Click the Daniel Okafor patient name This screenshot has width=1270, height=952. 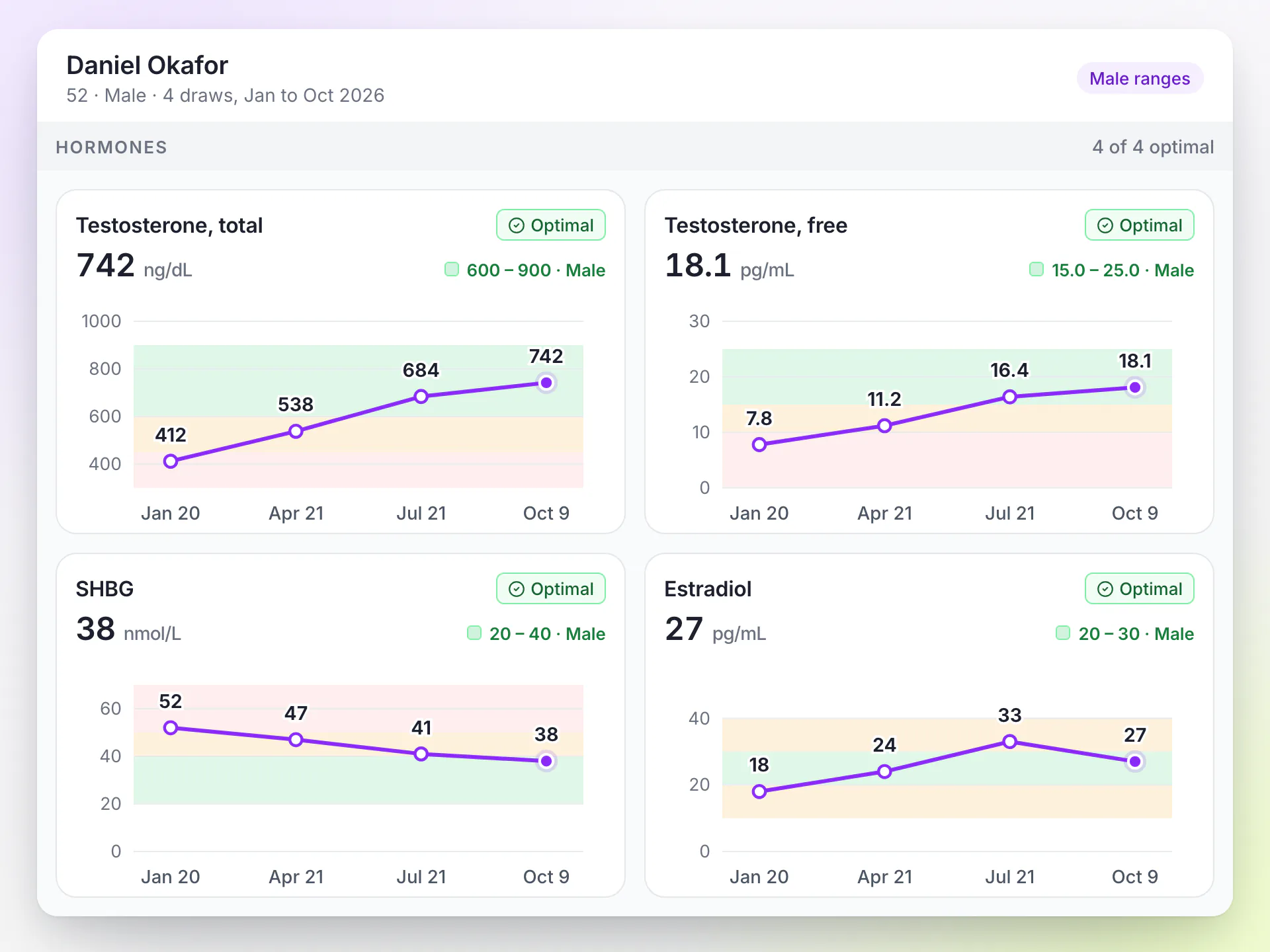point(147,65)
